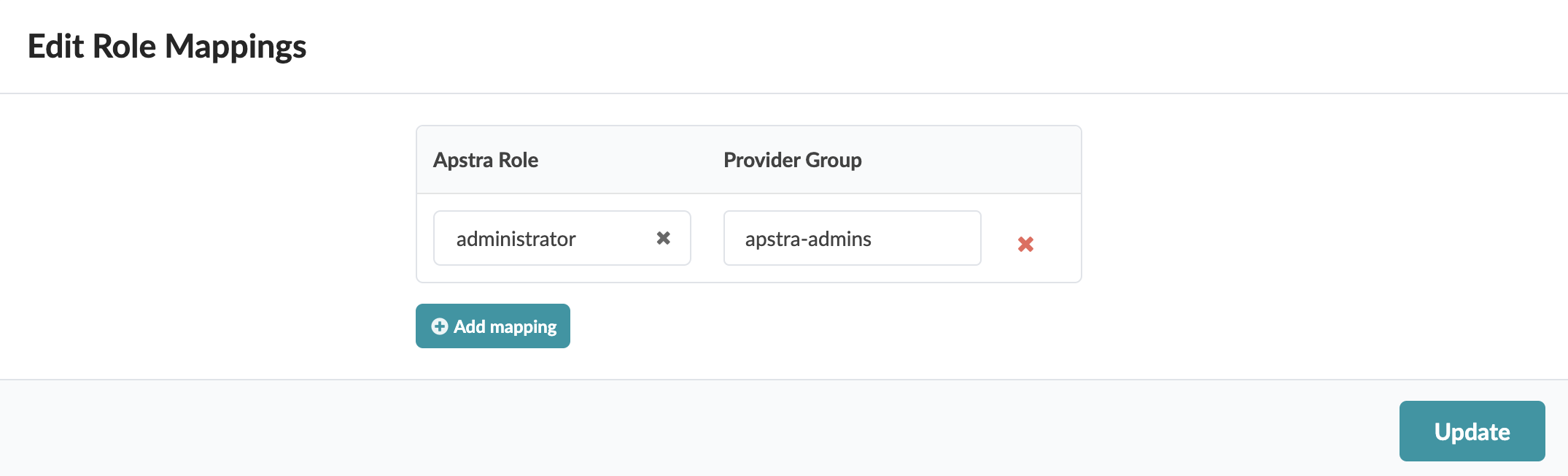The height and width of the screenshot is (476, 1568).
Task: Click the Add mapping button
Action: (x=493, y=326)
